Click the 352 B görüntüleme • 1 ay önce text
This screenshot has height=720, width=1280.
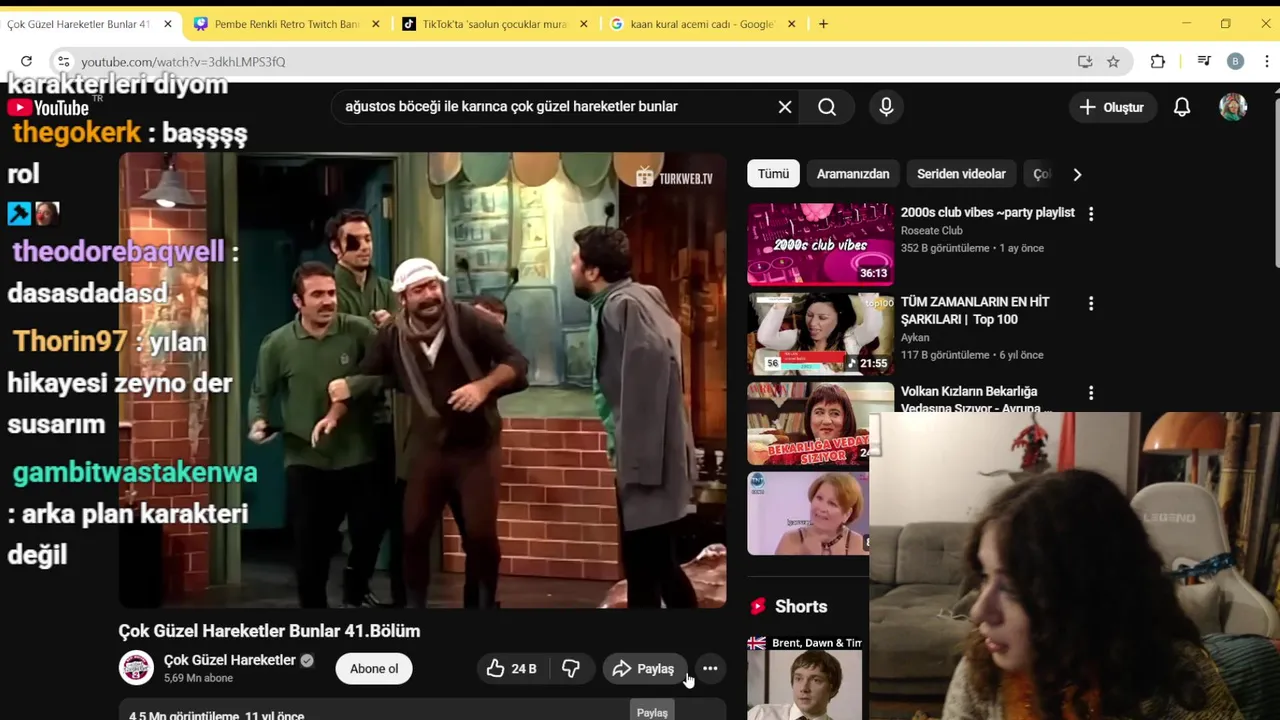[x=972, y=248]
